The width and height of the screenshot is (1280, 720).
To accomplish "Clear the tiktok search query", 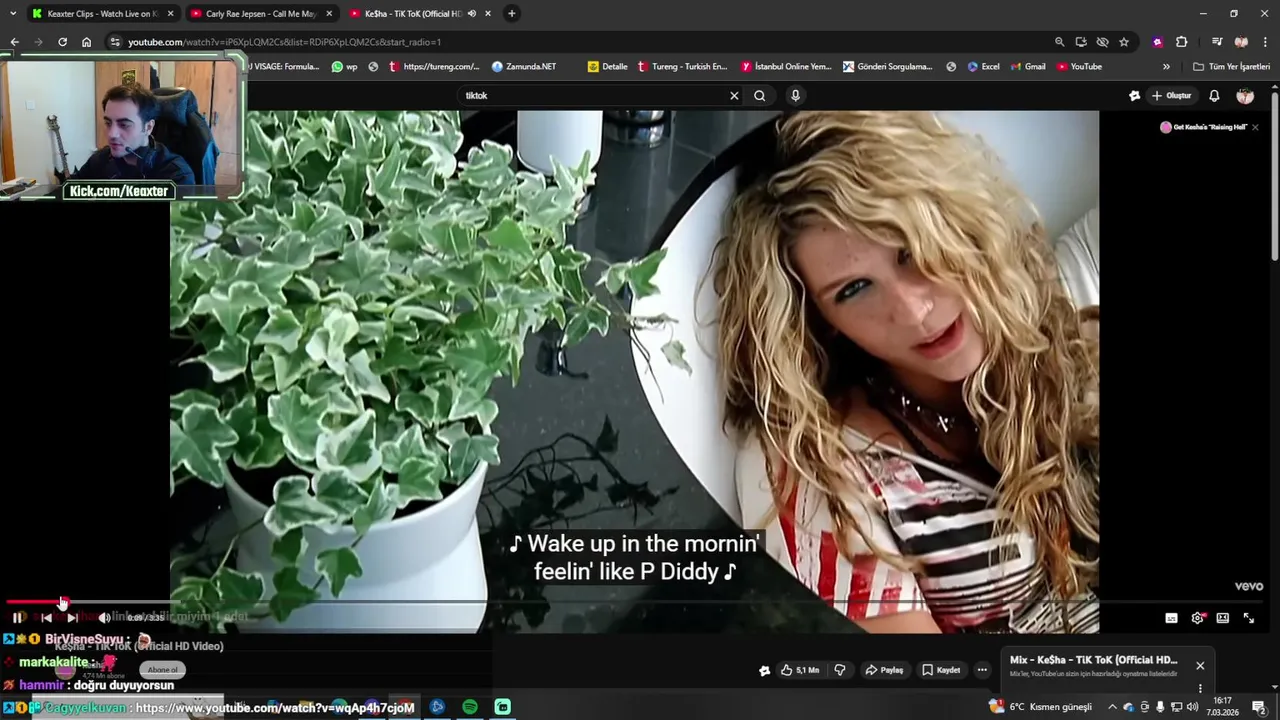I will [x=734, y=96].
